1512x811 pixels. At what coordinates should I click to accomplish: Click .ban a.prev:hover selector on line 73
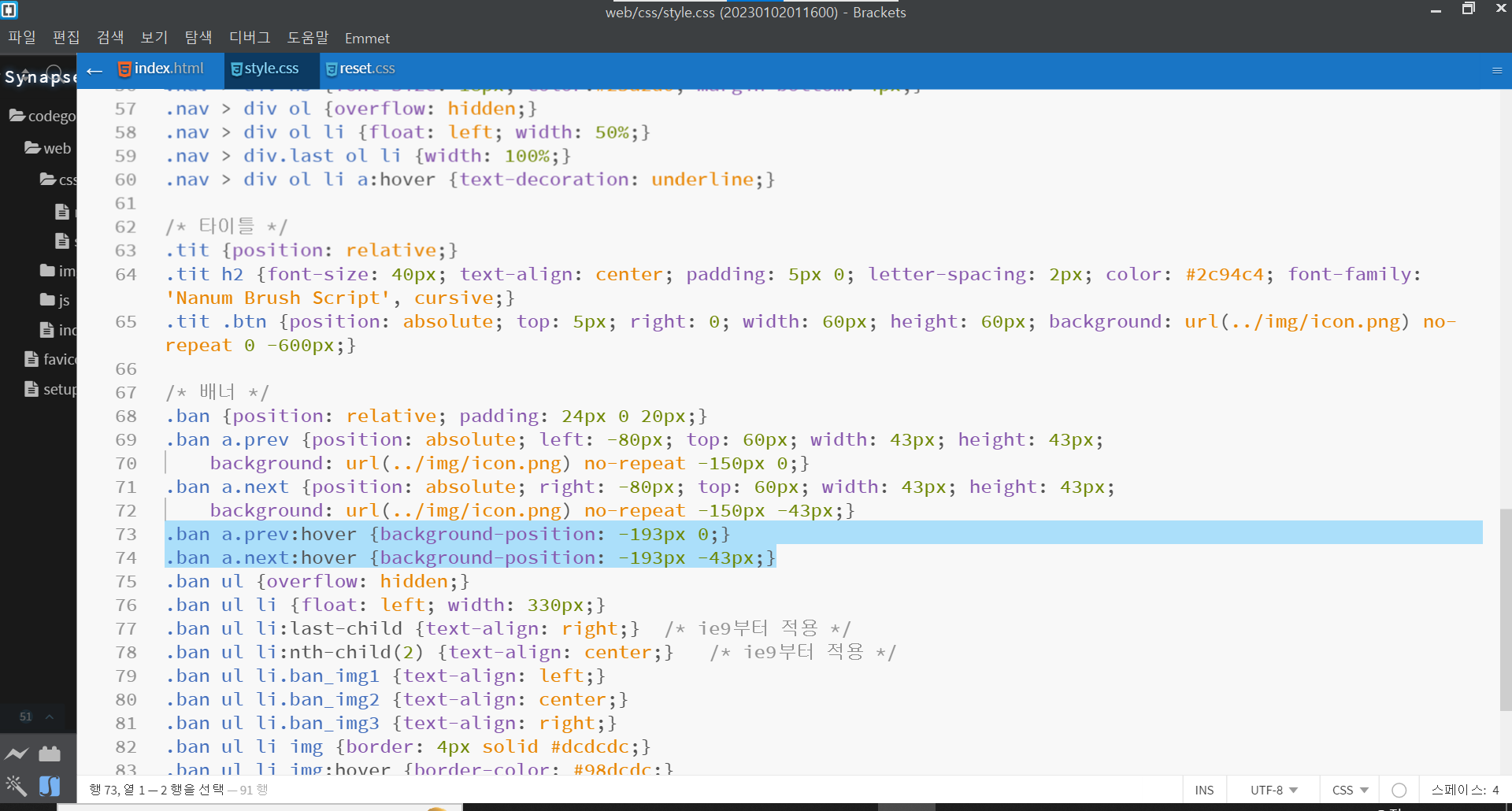[x=261, y=535]
